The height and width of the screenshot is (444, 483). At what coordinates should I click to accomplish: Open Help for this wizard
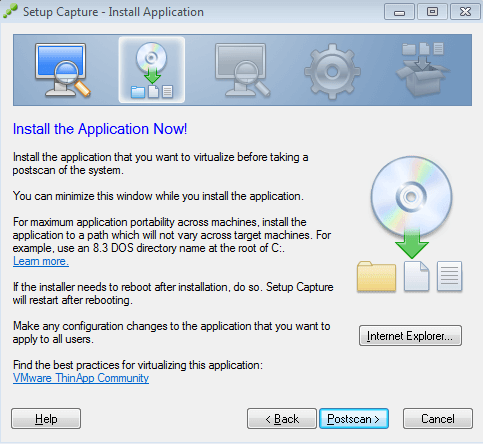46,418
